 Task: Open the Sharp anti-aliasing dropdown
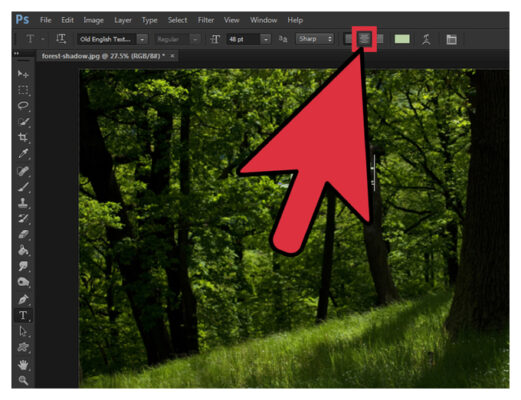pos(315,39)
